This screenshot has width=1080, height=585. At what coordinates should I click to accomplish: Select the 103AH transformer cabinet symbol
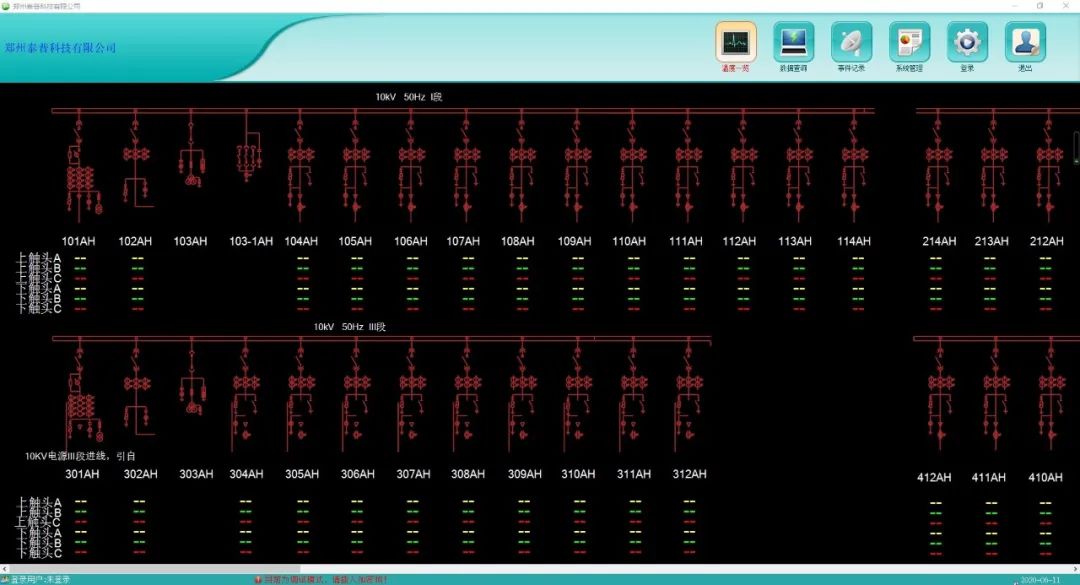191,162
